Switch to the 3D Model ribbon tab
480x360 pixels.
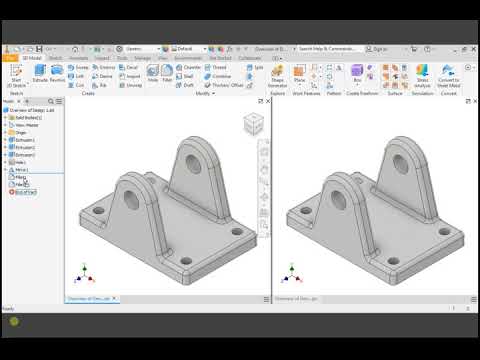point(32,58)
